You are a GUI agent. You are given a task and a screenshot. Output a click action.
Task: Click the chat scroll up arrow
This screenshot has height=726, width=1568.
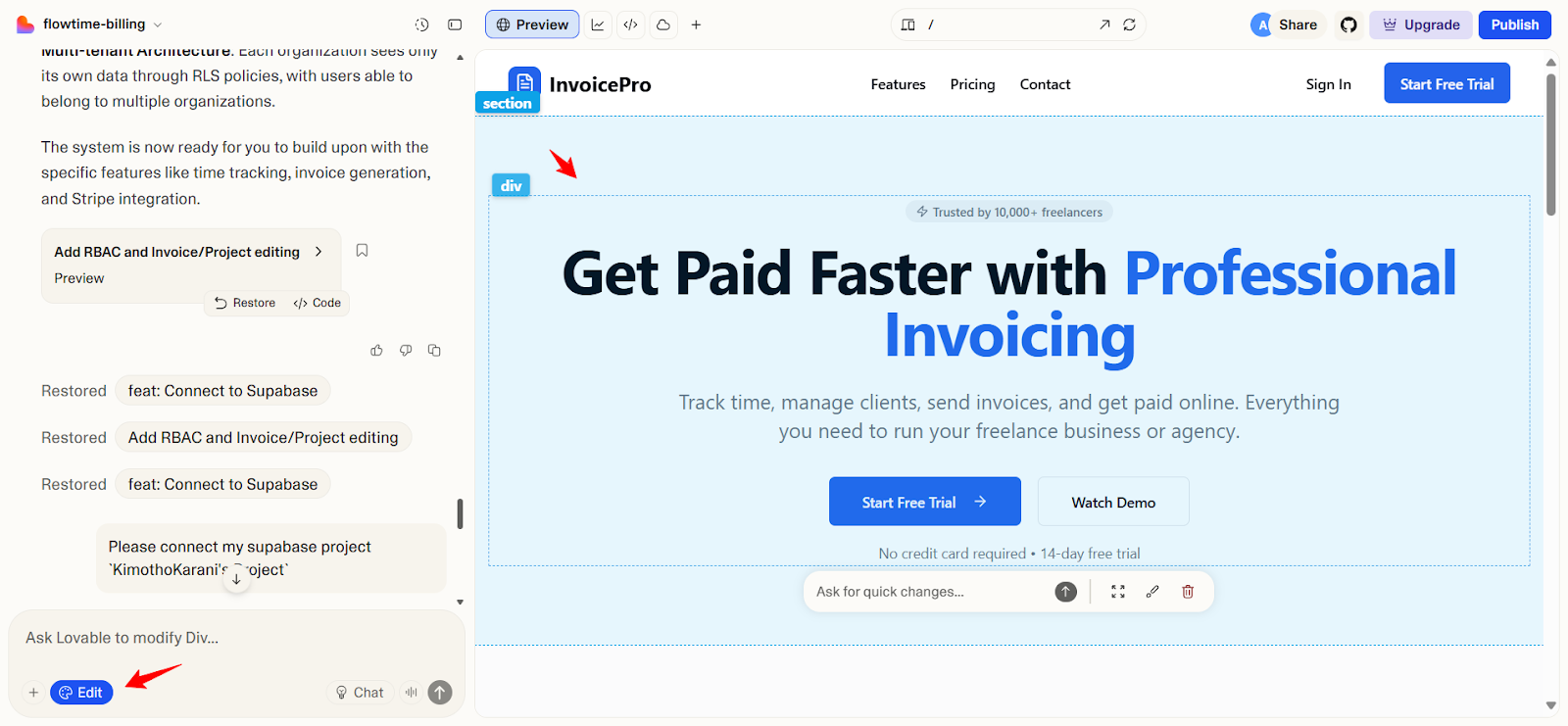click(x=460, y=58)
